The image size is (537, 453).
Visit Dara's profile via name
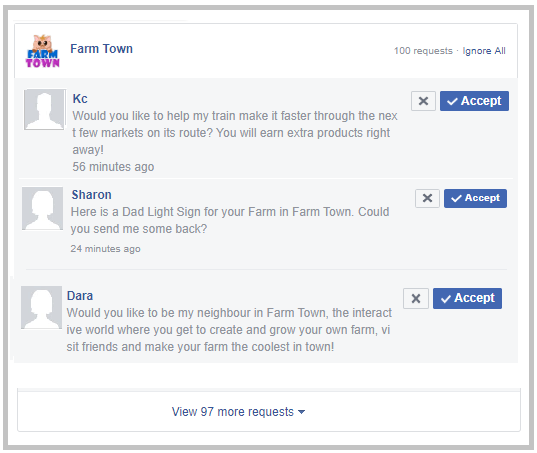coord(80,296)
